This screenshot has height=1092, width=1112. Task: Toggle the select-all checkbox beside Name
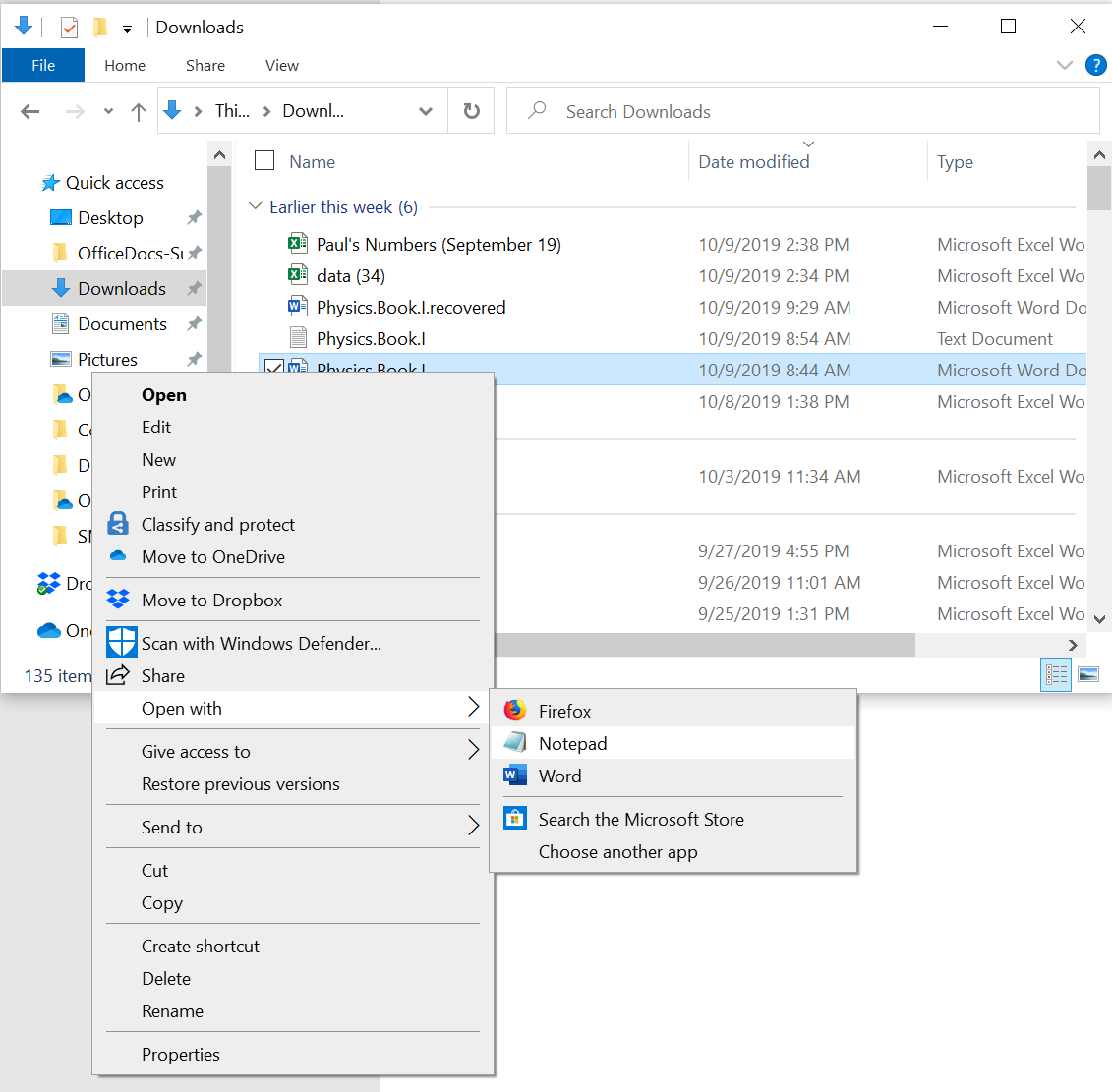coord(264,161)
